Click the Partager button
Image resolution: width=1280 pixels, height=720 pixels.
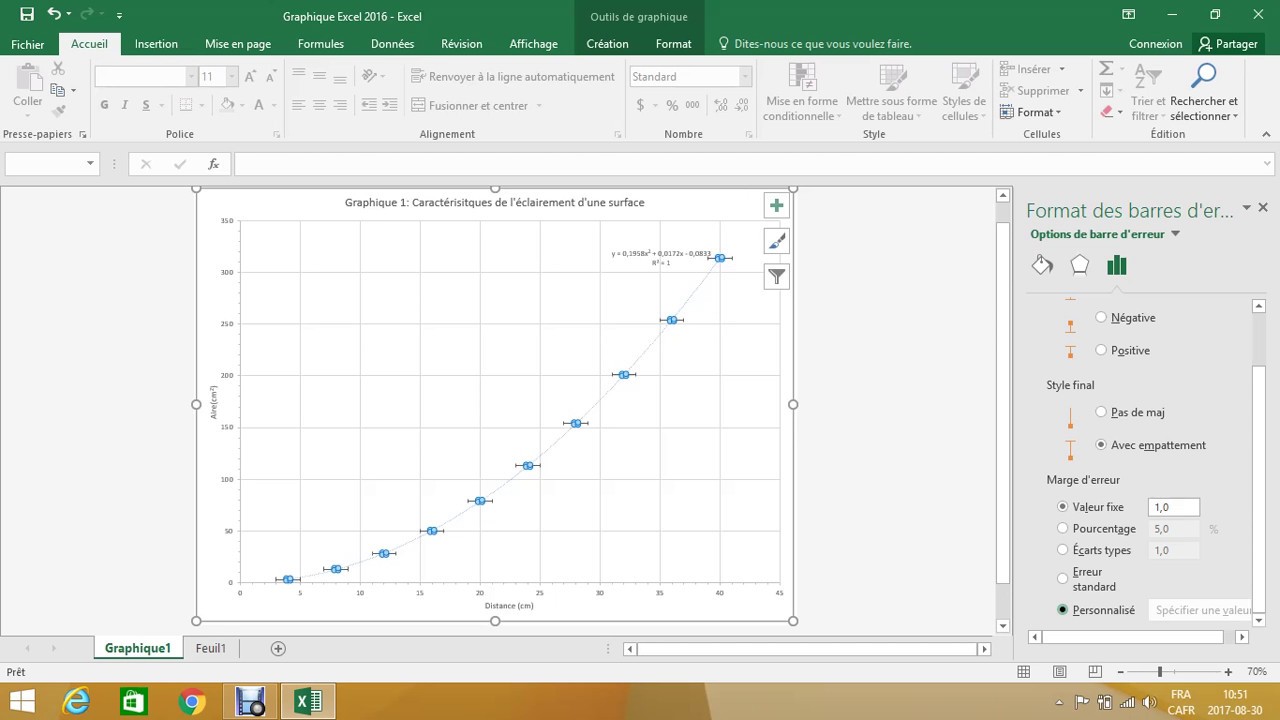point(1229,44)
